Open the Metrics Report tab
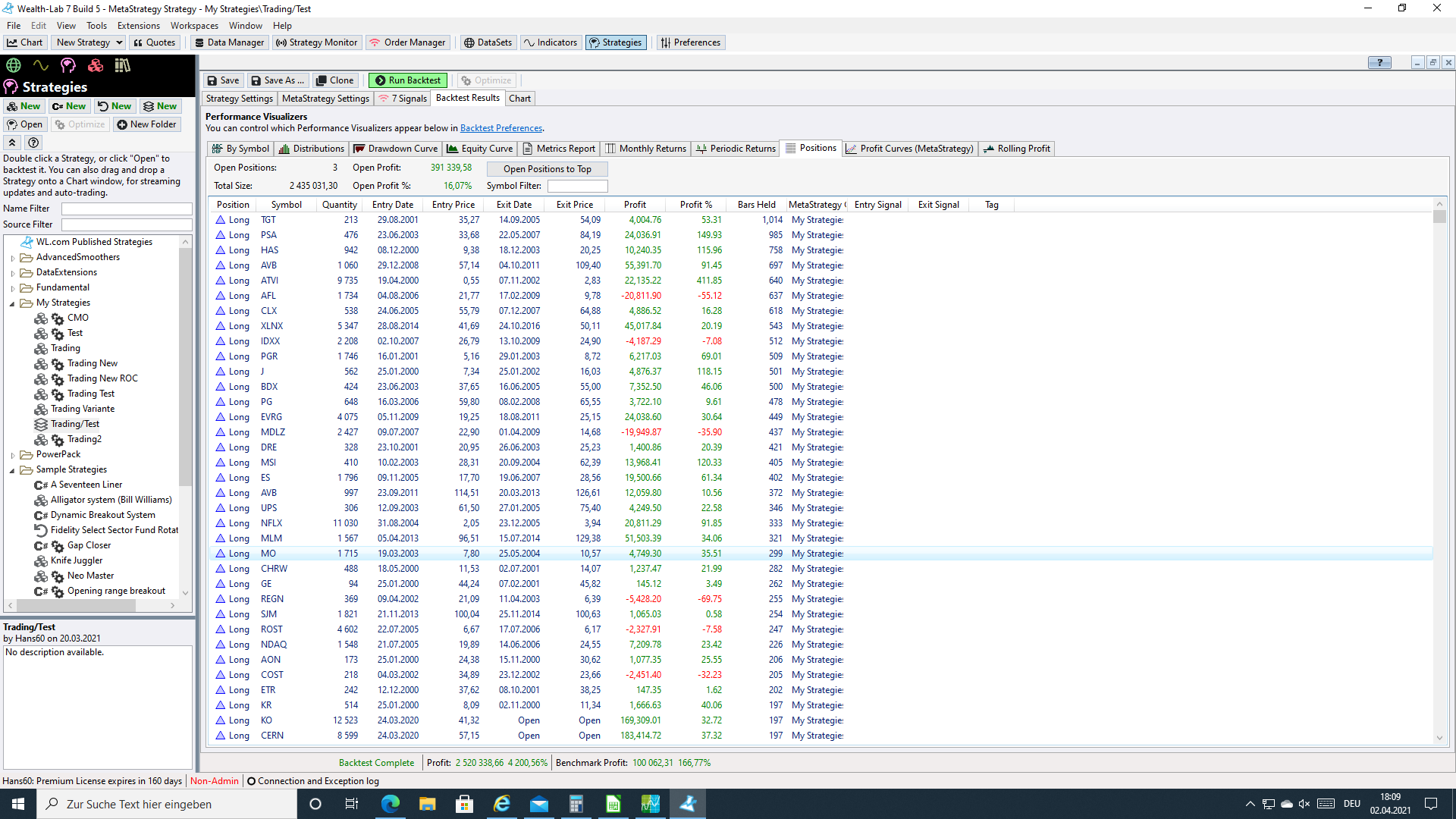The width and height of the screenshot is (1456, 819). pyautogui.click(x=559, y=149)
